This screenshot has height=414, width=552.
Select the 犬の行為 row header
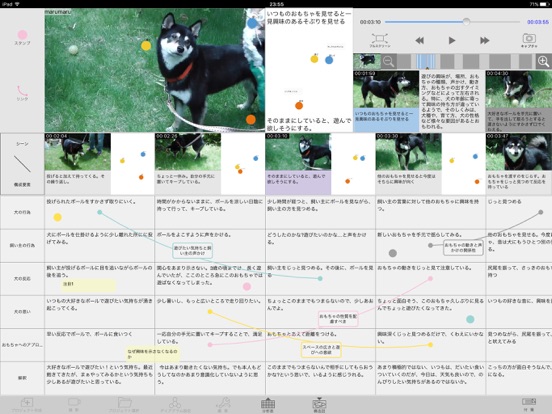pyautogui.click(x=22, y=213)
